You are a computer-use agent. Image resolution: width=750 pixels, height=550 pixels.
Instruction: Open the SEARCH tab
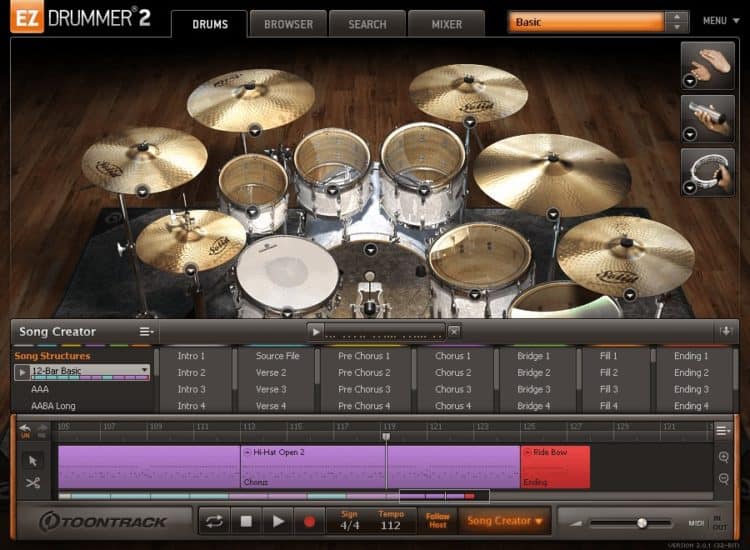click(367, 24)
